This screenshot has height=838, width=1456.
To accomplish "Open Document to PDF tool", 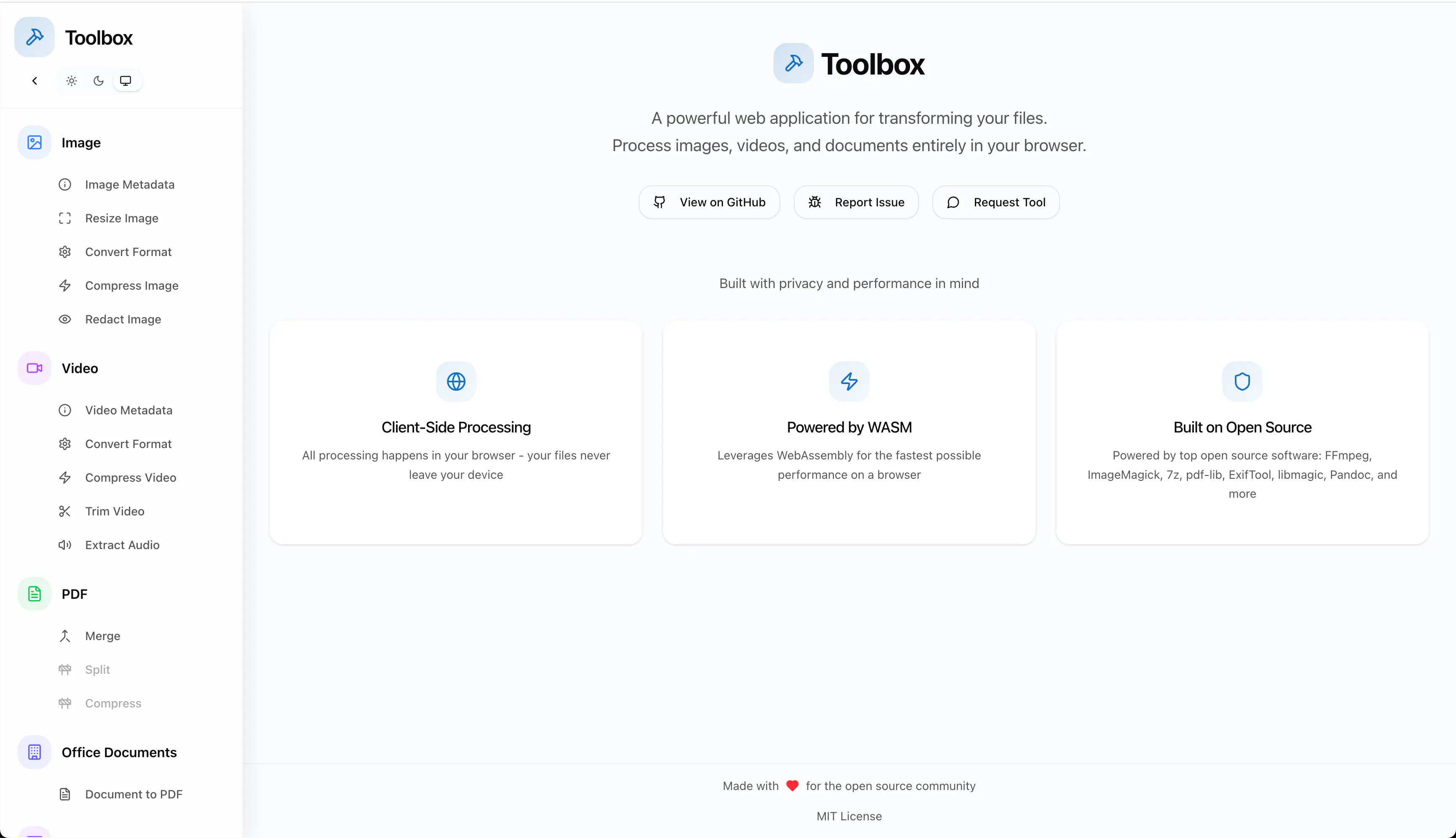I will coord(134,794).
